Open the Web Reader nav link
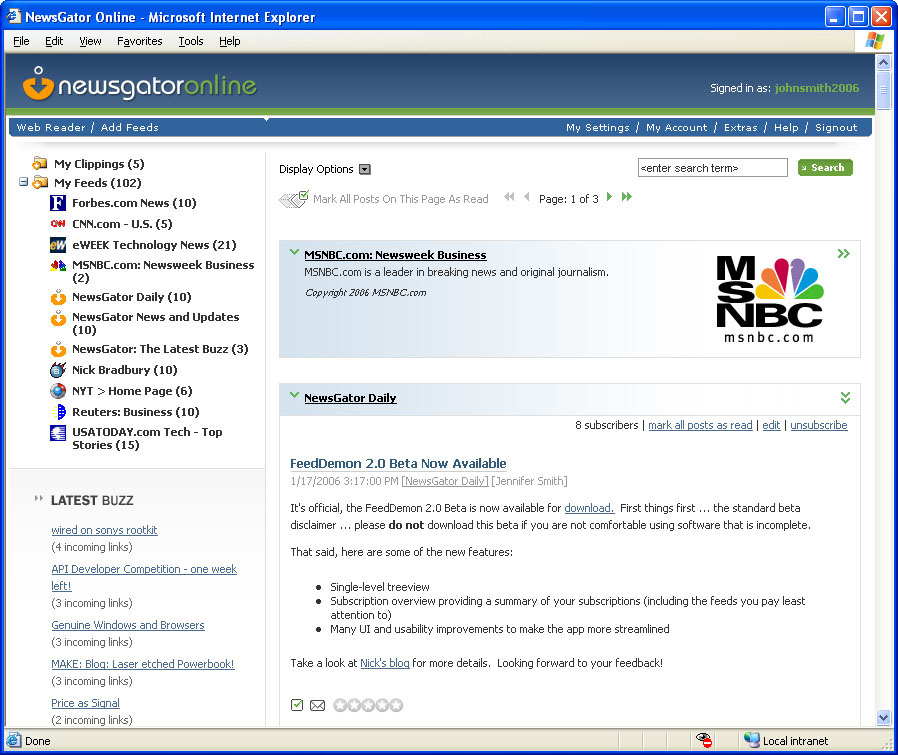Screen dimensions: 898x755 [x=51, y=127]
